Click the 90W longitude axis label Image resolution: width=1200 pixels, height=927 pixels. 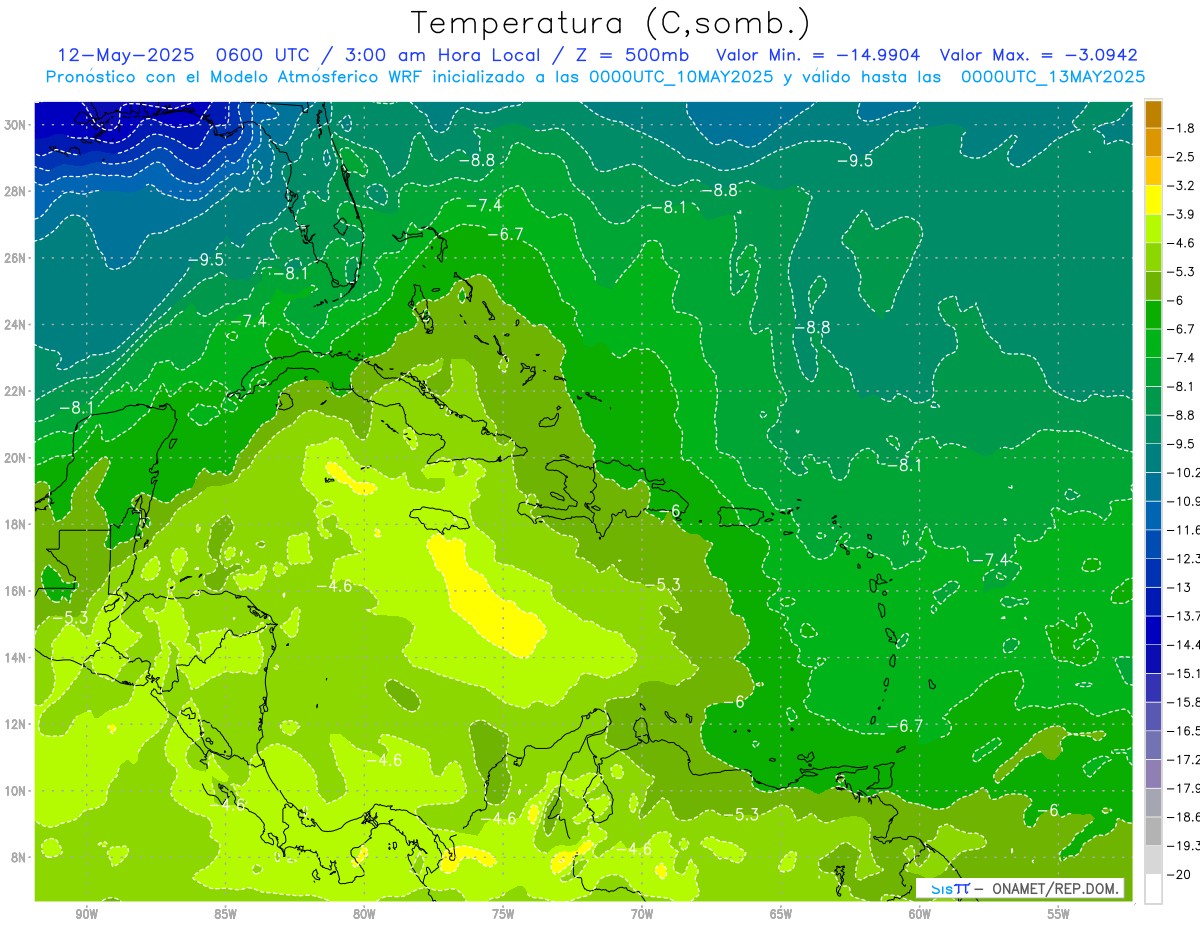click(x=86, y=914)
